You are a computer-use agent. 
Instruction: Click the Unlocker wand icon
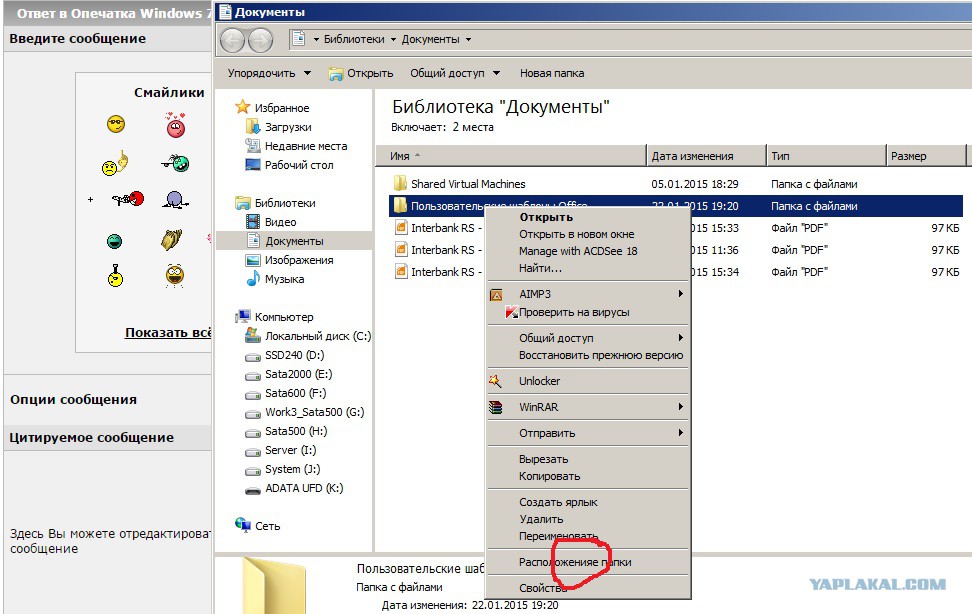coord(495,381)
